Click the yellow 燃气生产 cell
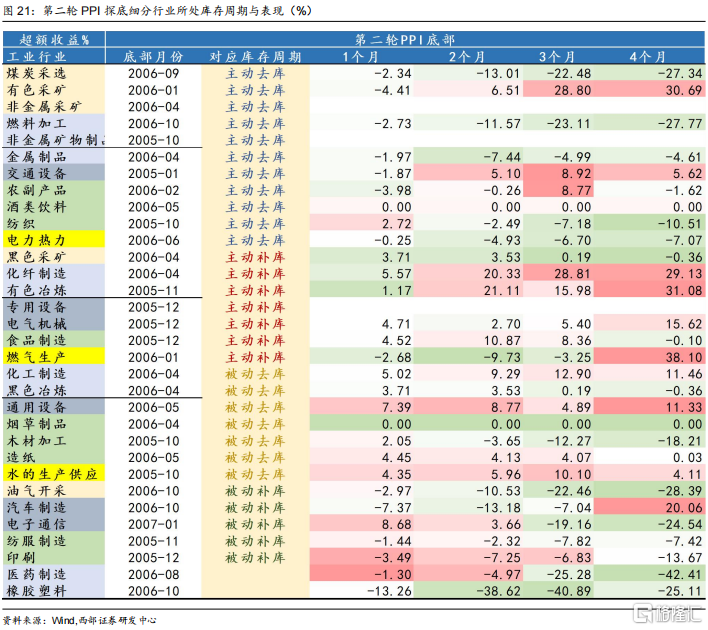The image size is (708, 630). [x=54, y=357]
